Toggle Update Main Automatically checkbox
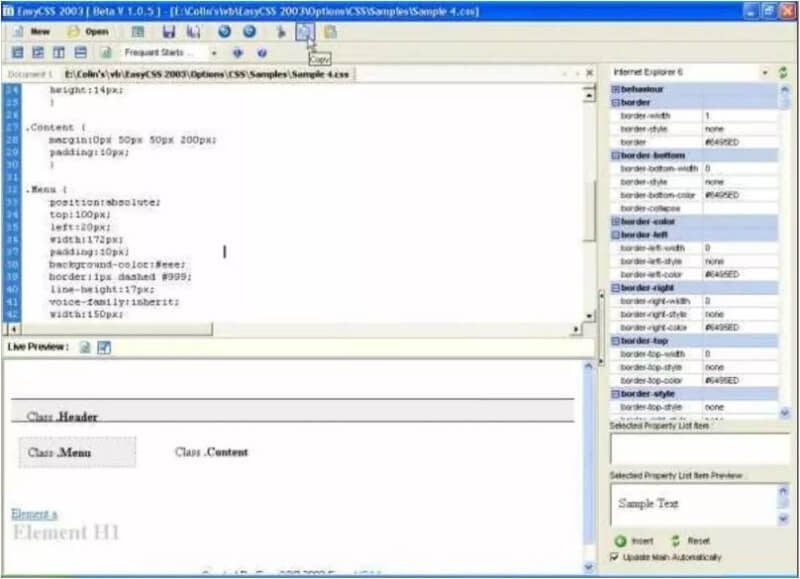Viewport: 800px width, 579px height. 614,557
